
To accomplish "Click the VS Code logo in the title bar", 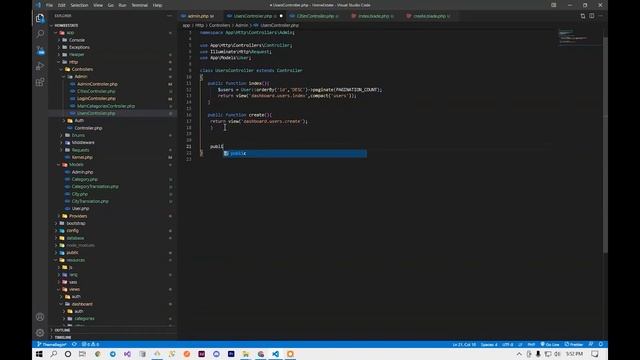I will pyautogui.click(x=38, y=5).
